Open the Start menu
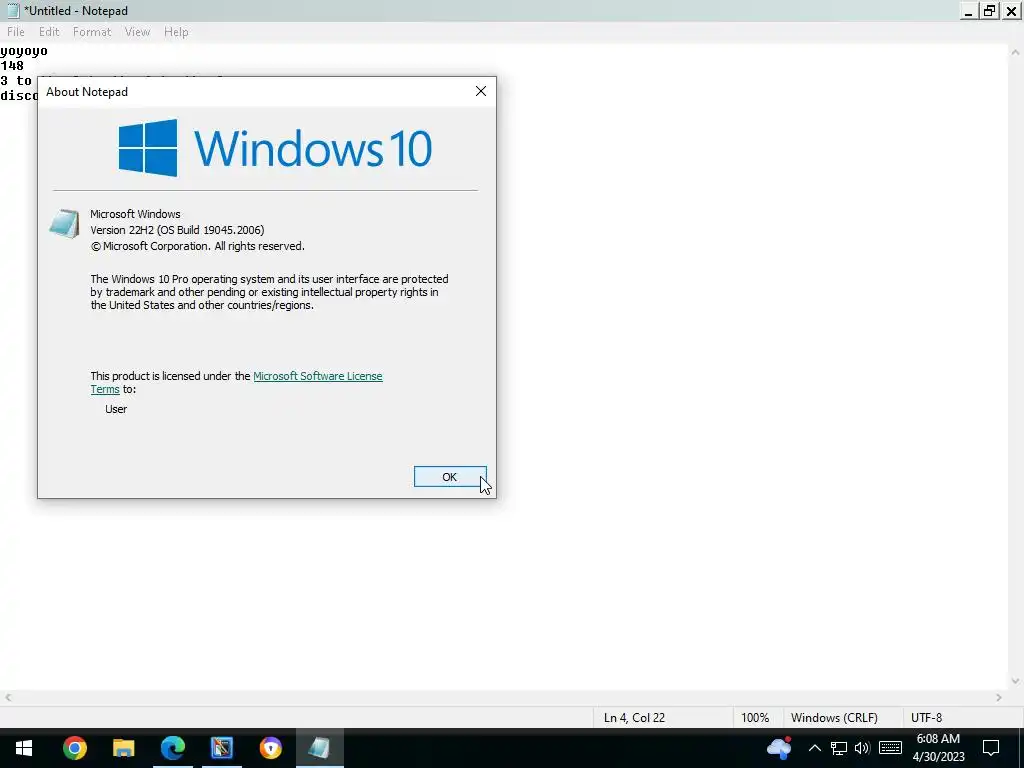 tap(24, 748)
